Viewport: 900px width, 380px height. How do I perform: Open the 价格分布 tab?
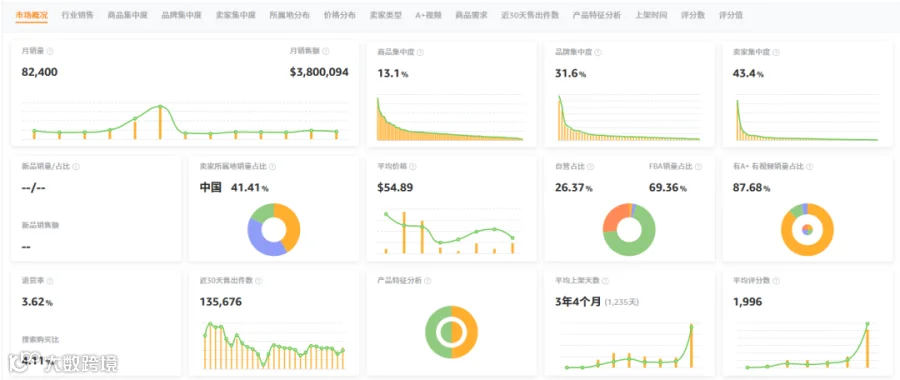coord(339,15)
